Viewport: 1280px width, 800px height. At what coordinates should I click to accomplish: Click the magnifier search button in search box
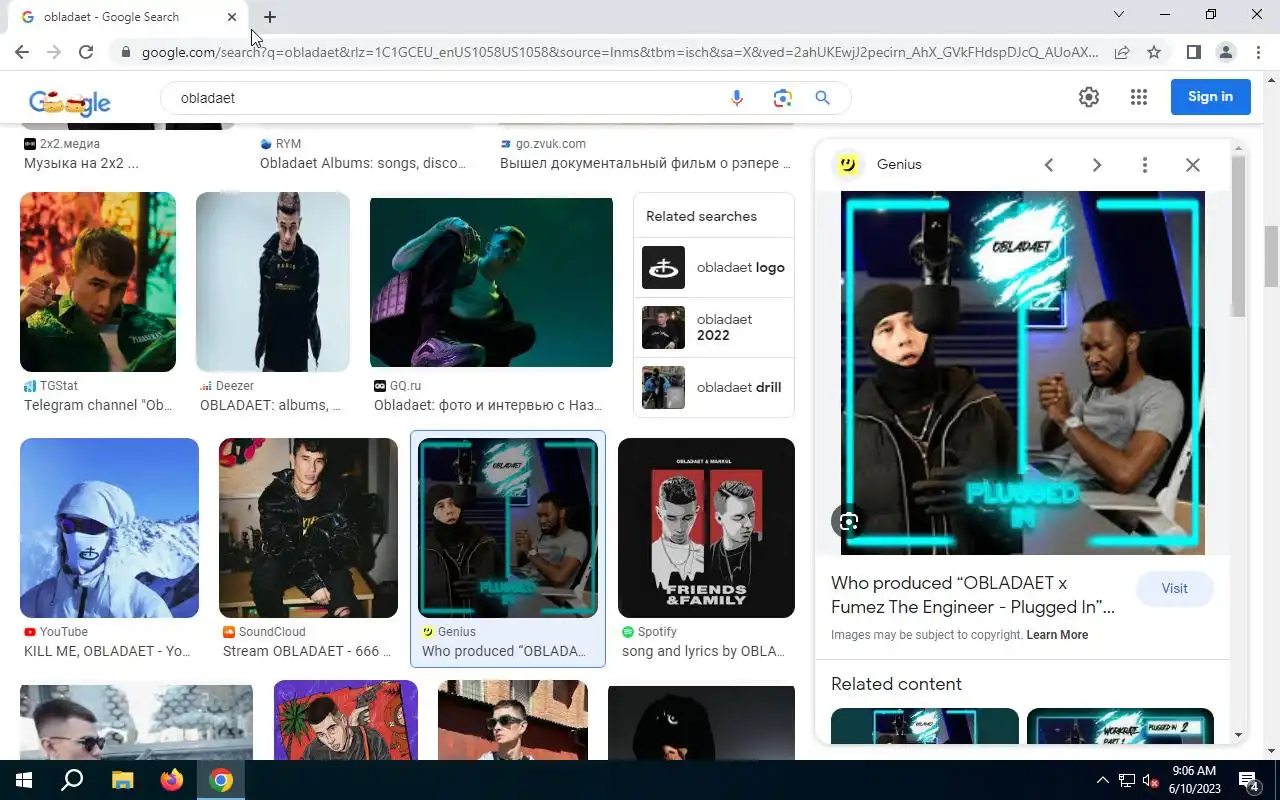pyautogui.click(x=822, y=98)
